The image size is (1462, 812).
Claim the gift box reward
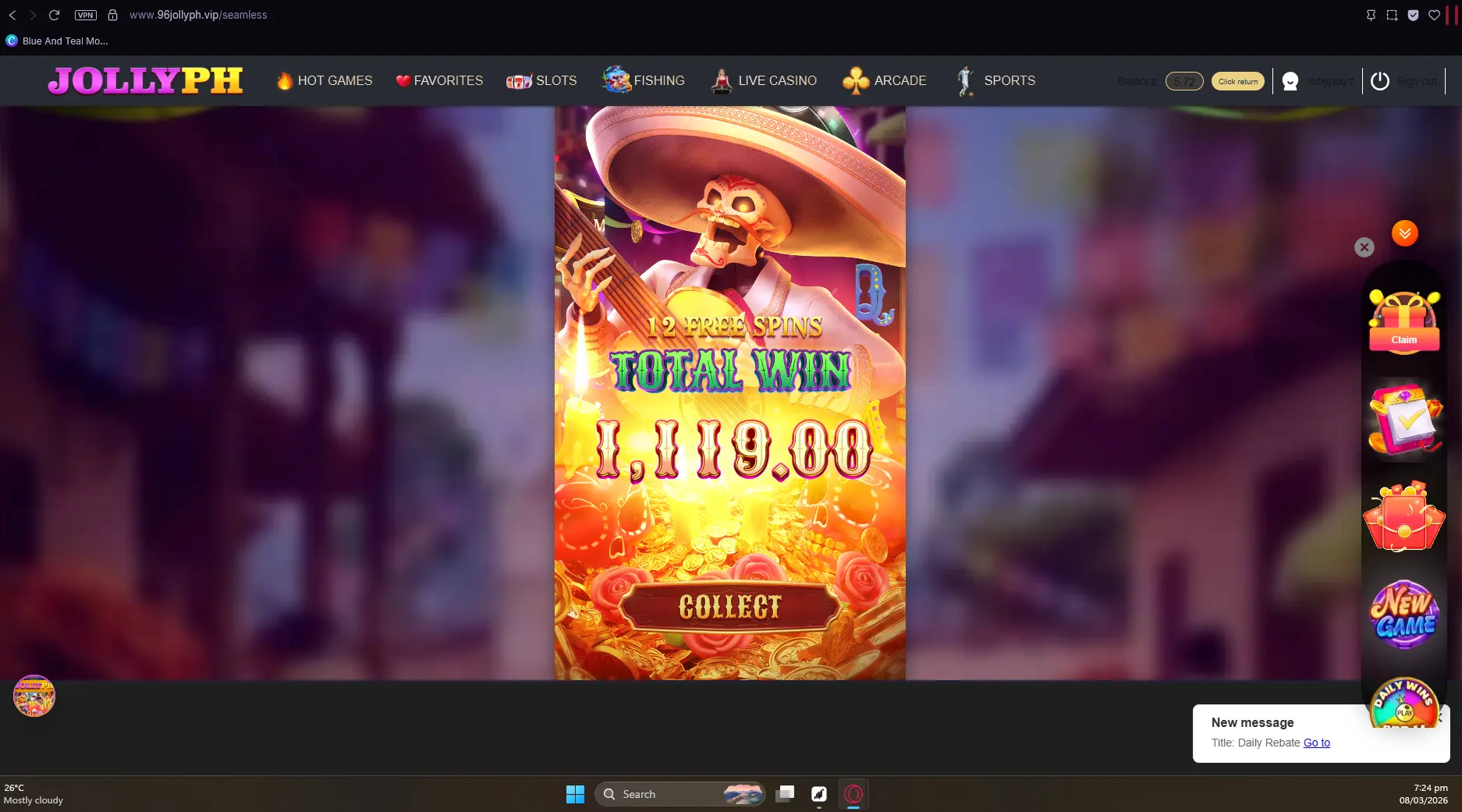click(1404, 321)
